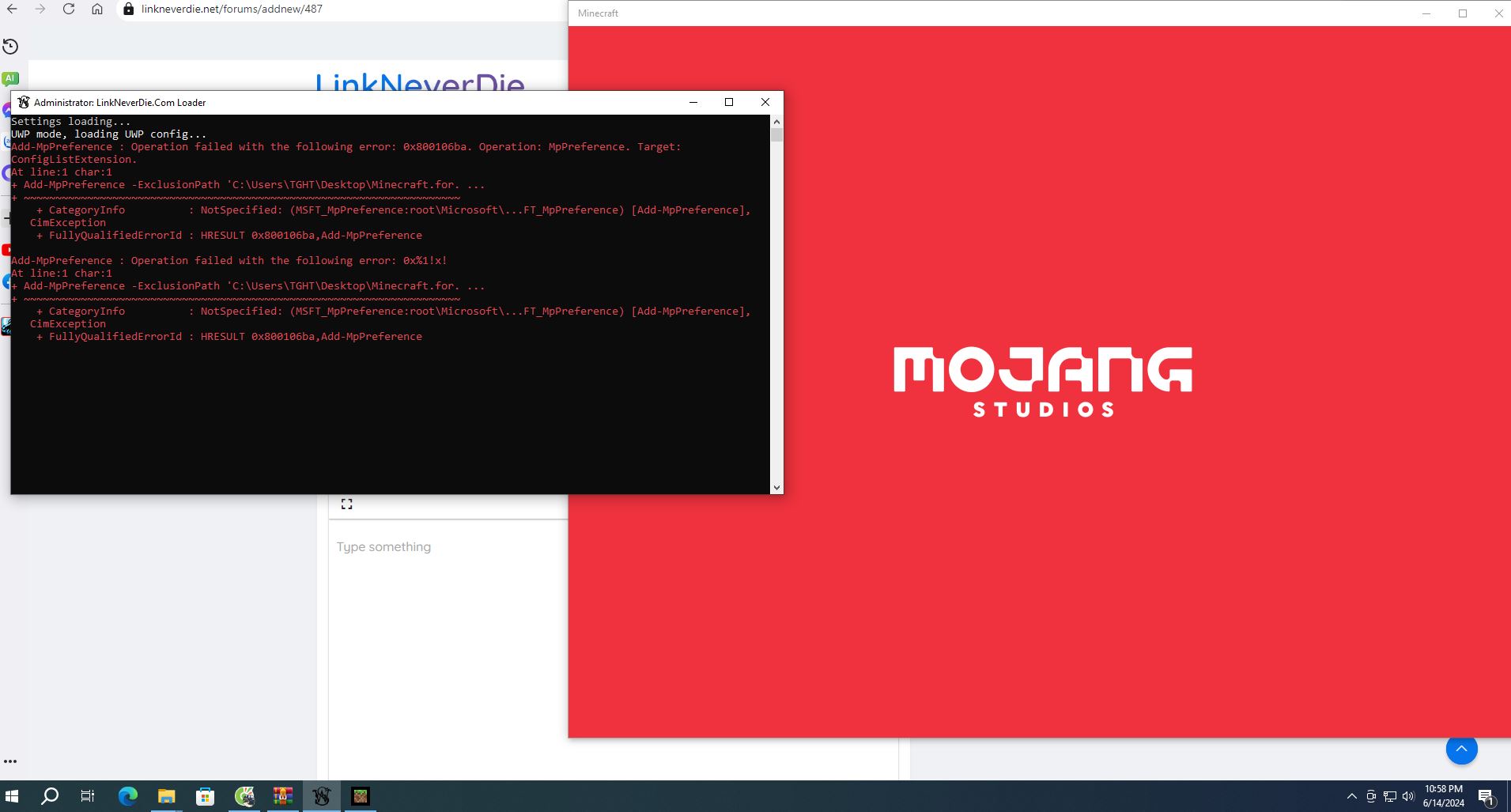Click the console scrollbar down arrow

[x=776, y=488]
